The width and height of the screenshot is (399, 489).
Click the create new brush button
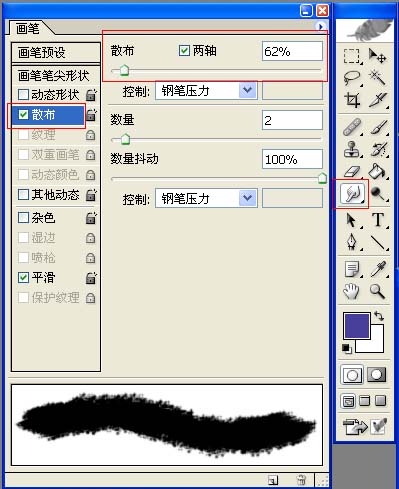point(273,480)
